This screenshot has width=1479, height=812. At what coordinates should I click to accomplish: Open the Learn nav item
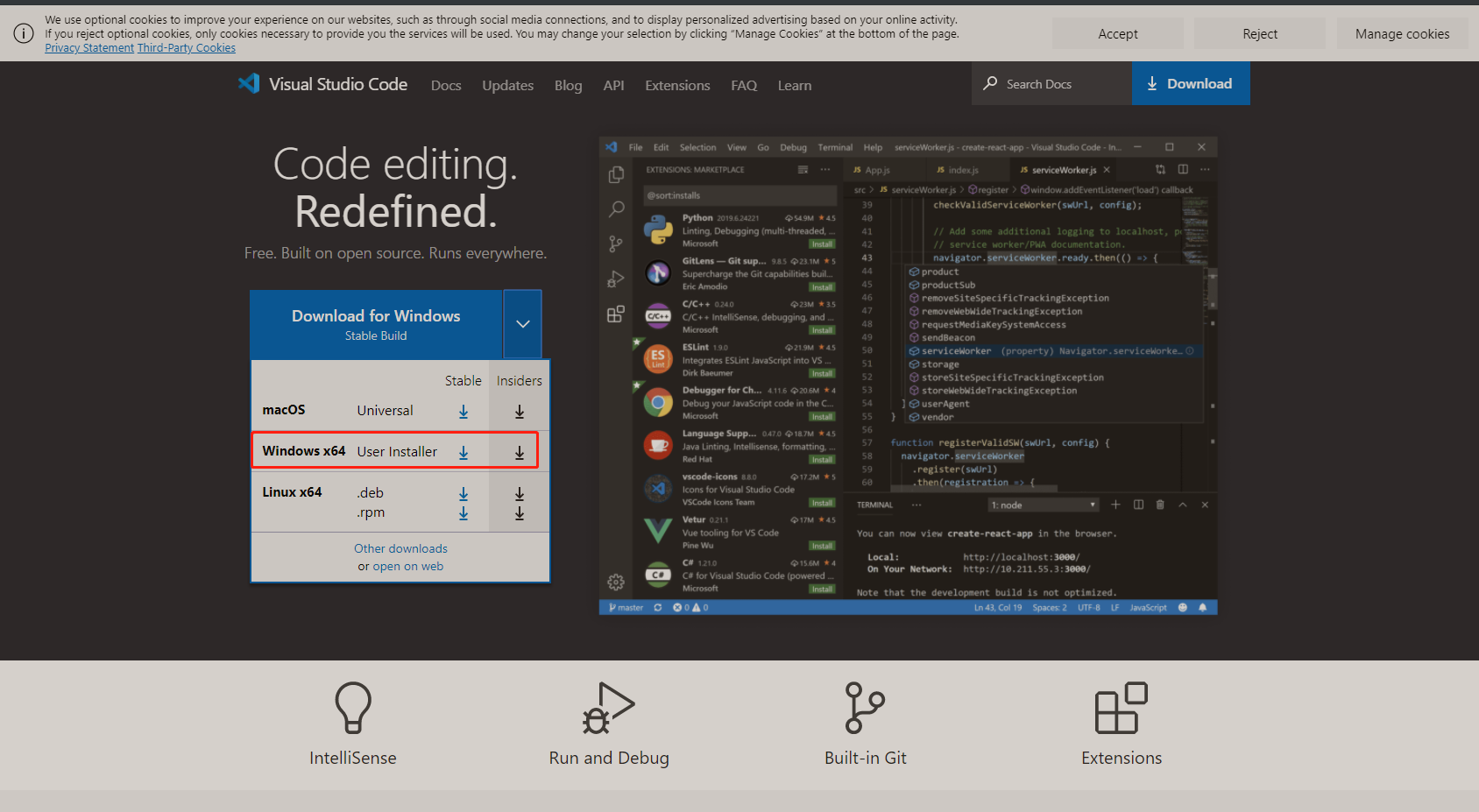tap(795, 85)
